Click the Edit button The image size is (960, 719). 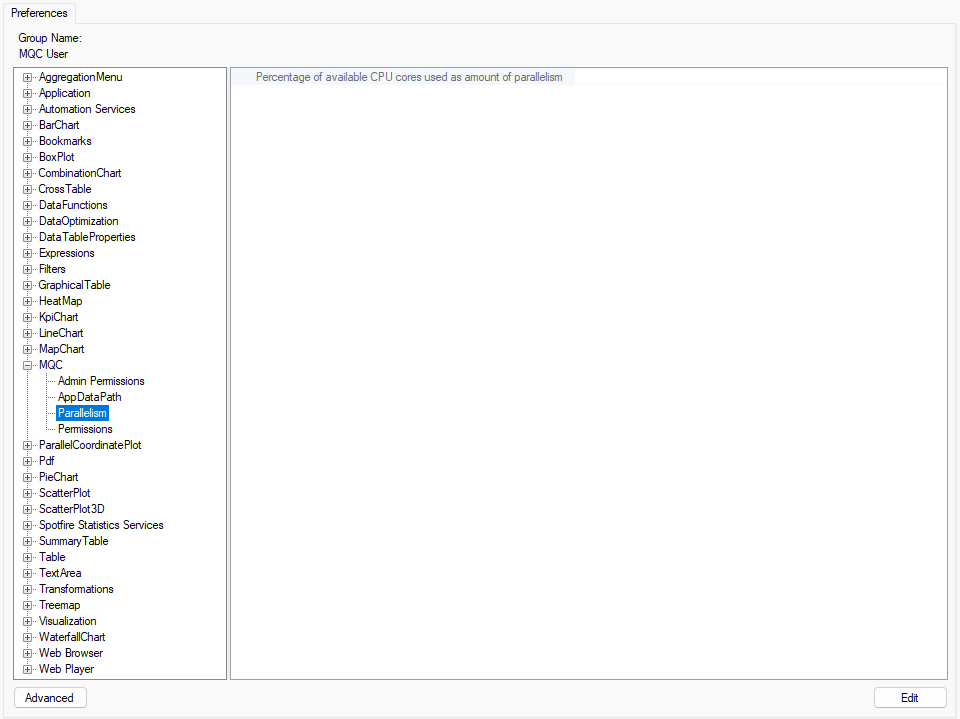[909, 697]
